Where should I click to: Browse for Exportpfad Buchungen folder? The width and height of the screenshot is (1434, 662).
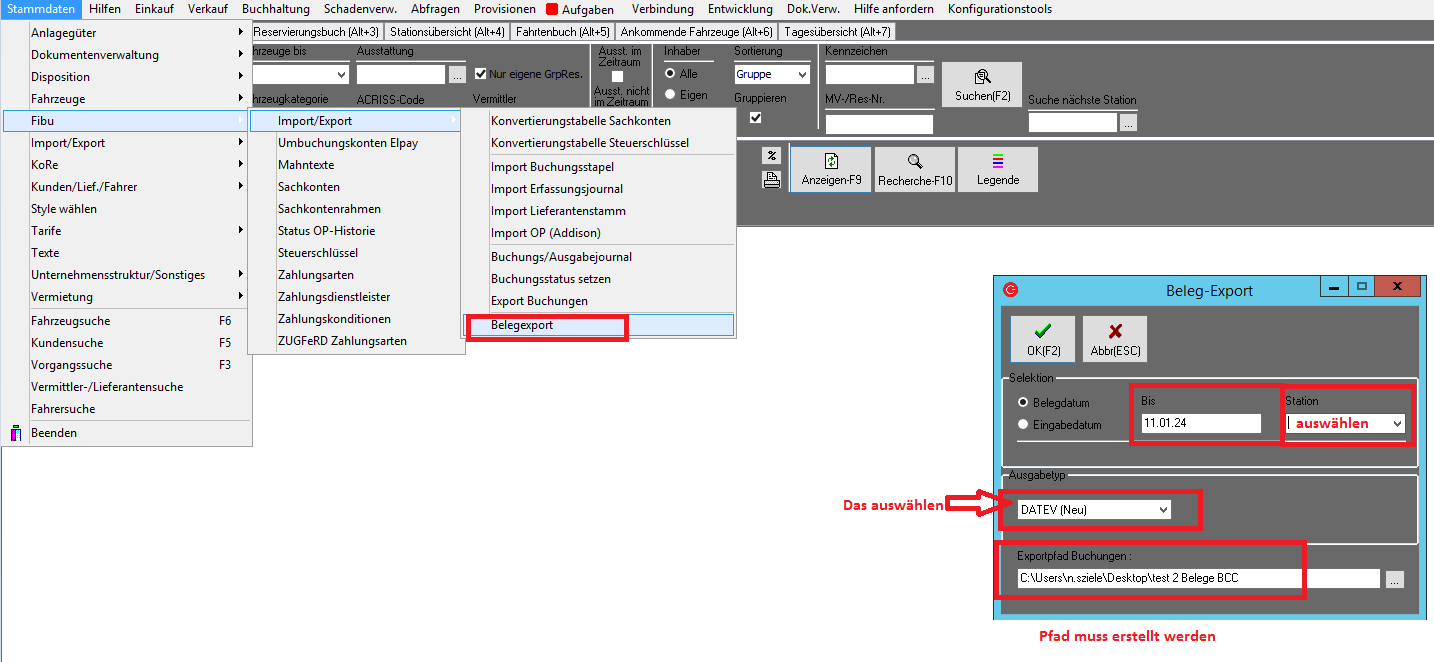[x=1395, y=578]
